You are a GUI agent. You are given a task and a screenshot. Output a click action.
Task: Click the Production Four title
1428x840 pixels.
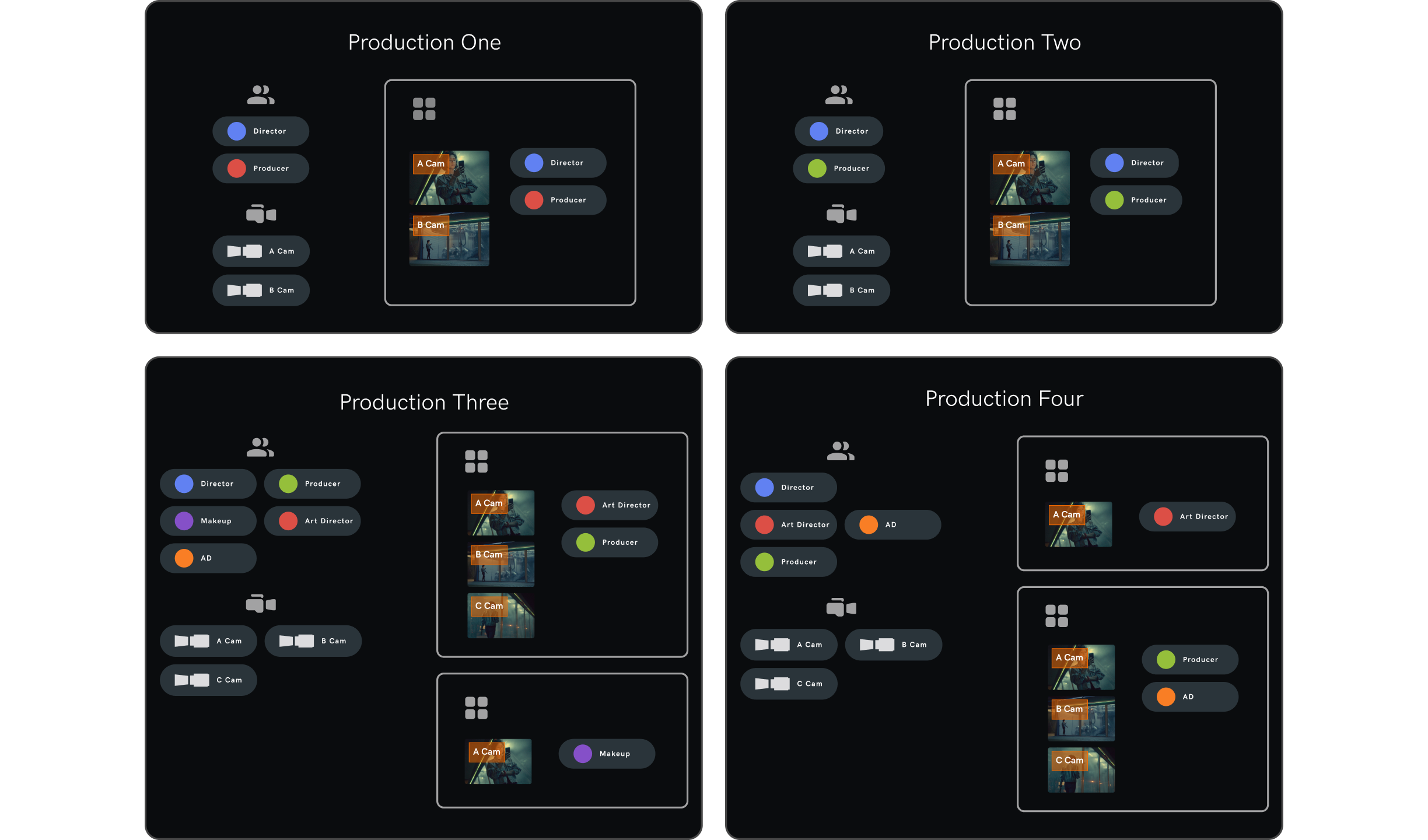1004,399
